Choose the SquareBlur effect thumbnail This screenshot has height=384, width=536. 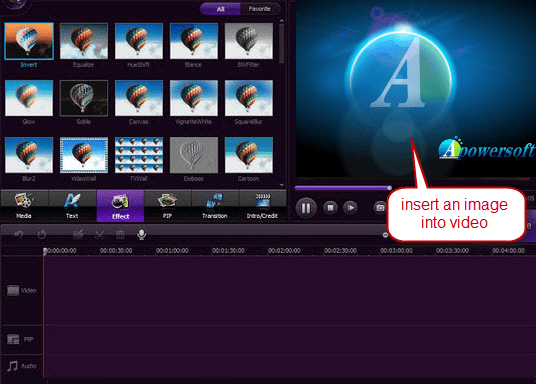tap(249, 98)
